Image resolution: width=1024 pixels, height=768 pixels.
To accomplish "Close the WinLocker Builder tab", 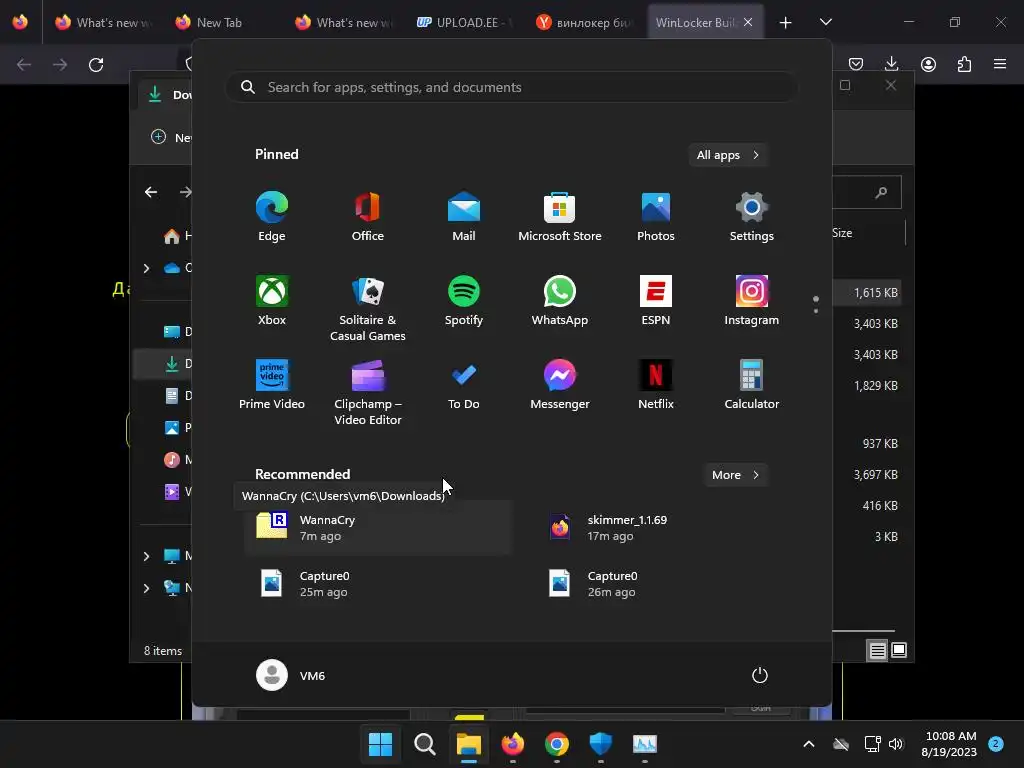I will (748, 22).
